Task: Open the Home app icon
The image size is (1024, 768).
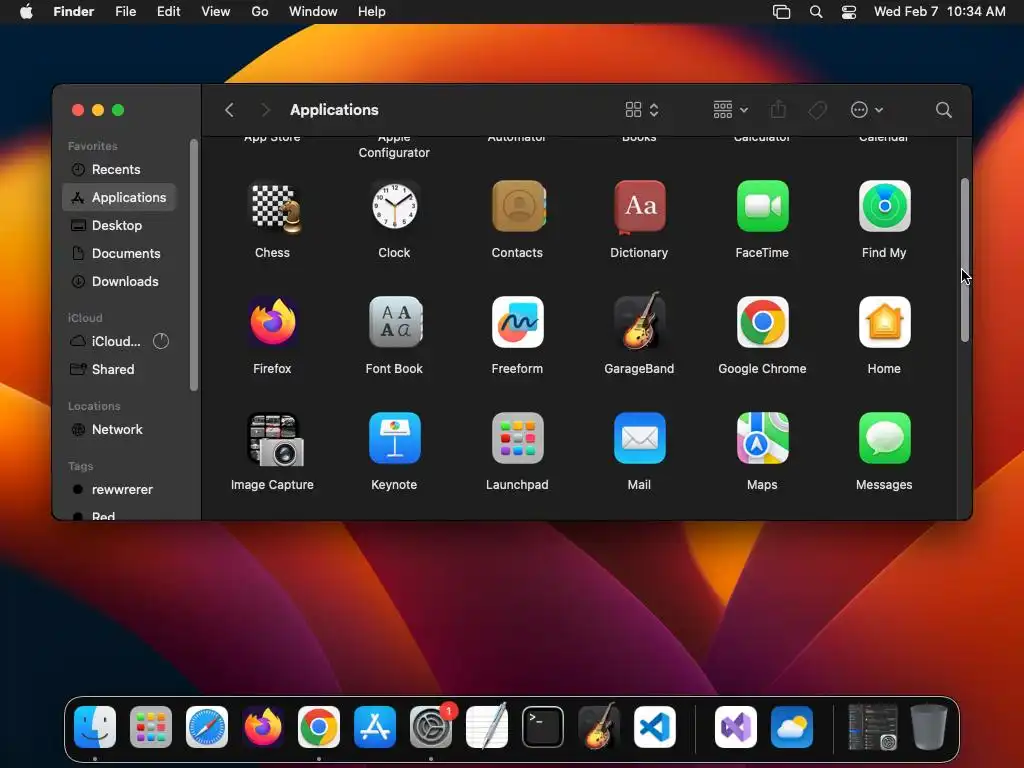Action: [884, 322]
